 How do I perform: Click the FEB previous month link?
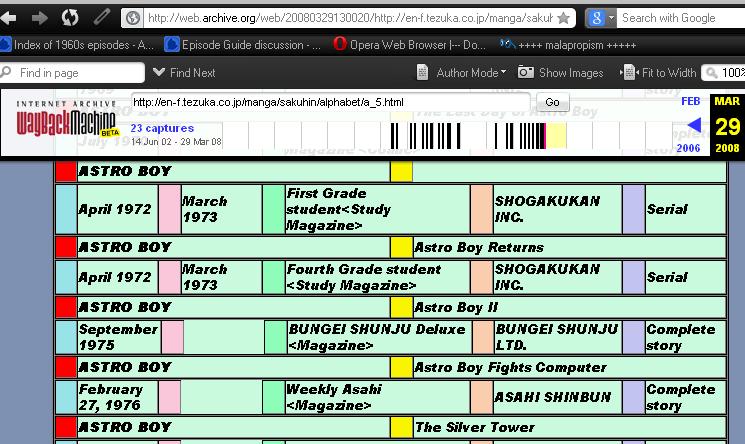[x=690, y=101]
